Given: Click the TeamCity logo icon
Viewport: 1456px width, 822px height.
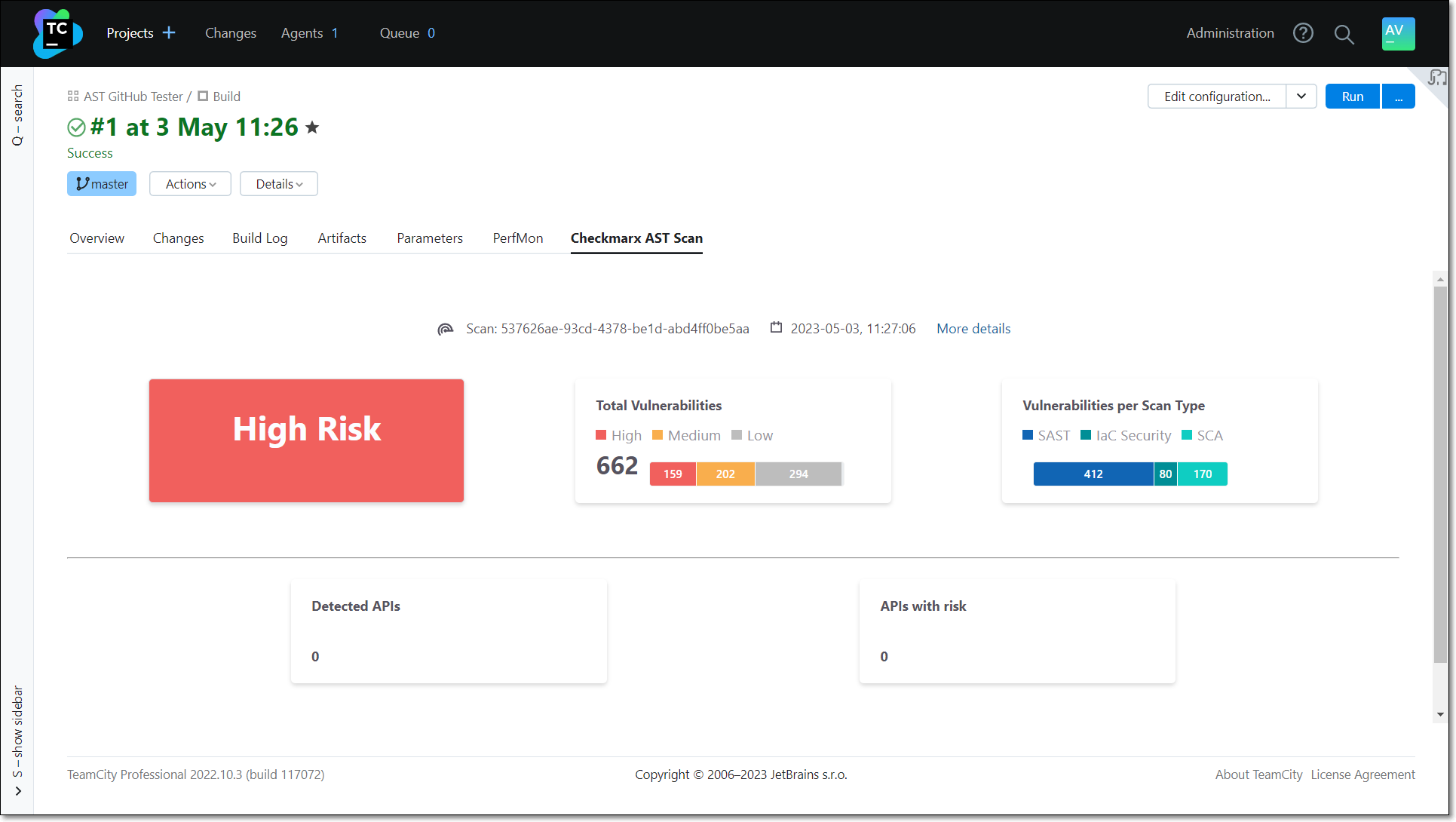Looking at the screenshot, I should [x=57, y=33].
